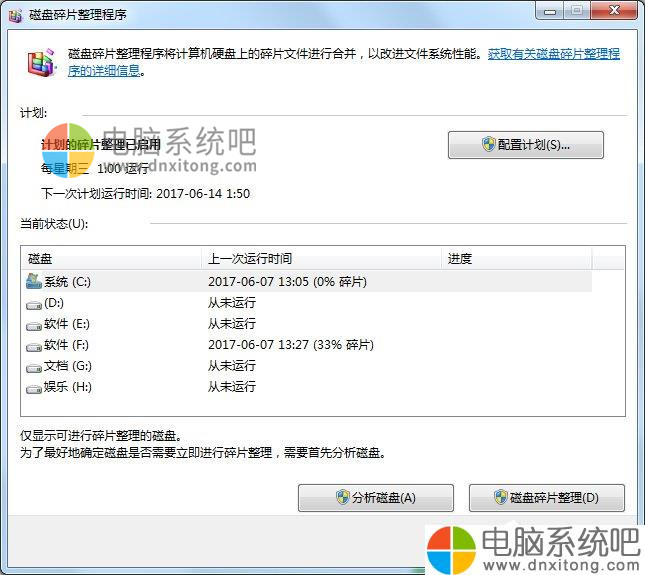Click the 0% 碎片 last-run entry
645x575 pixels.
coord(287,282)
